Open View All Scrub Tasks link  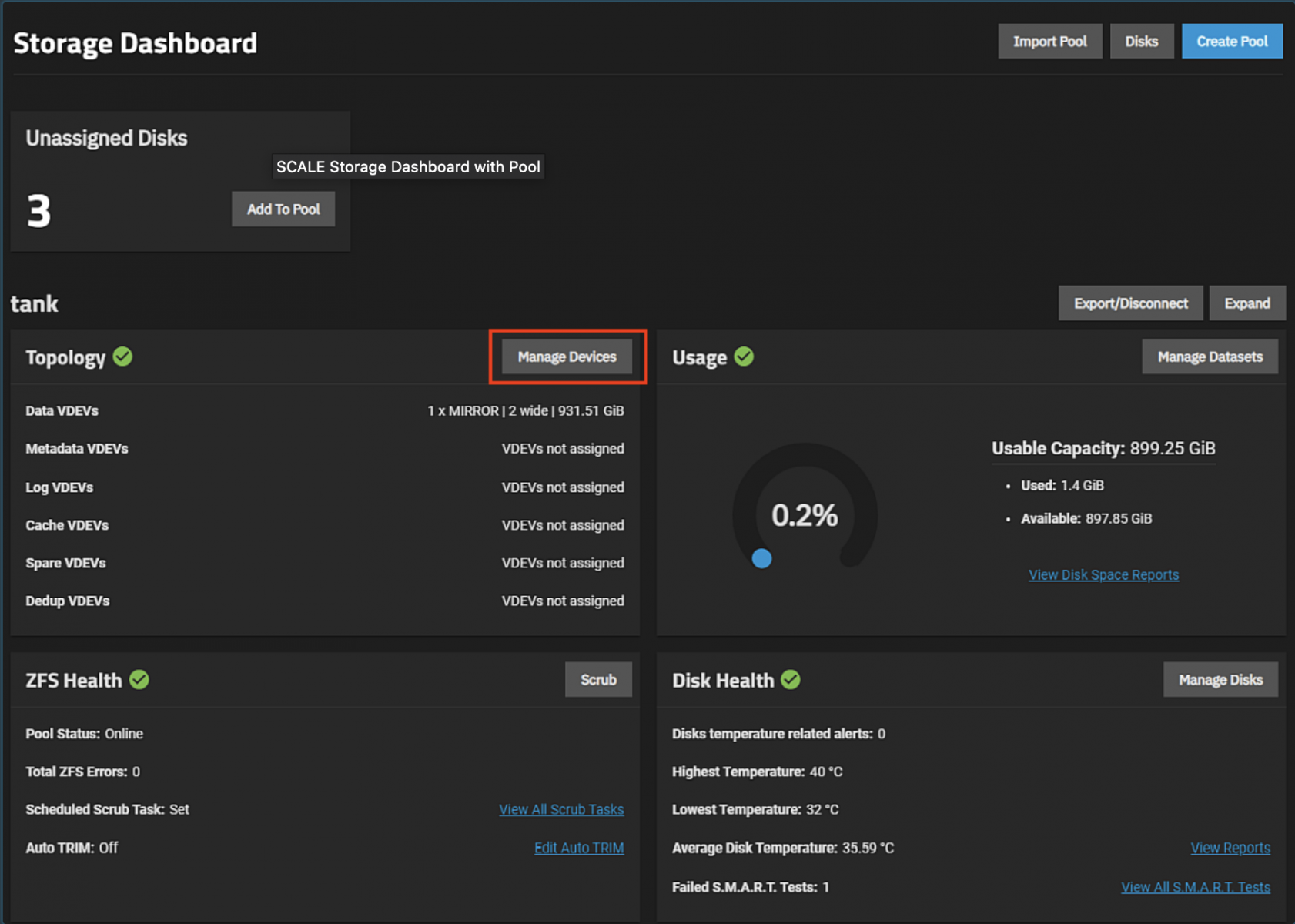[x=561, y=809]
